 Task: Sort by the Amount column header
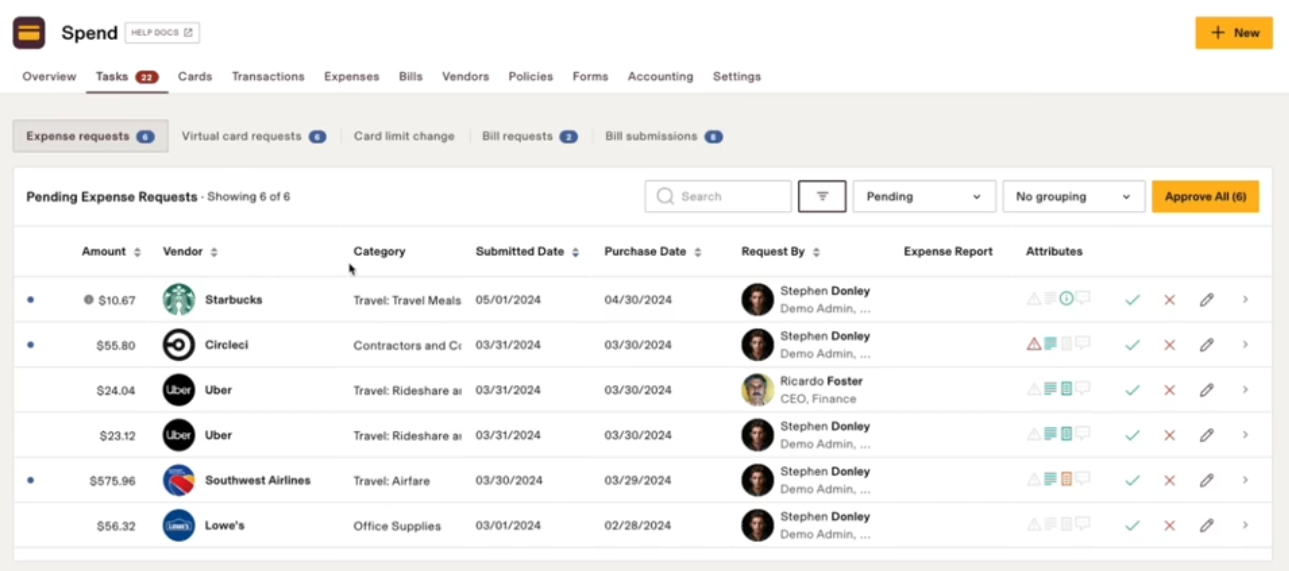coord(110,252)
